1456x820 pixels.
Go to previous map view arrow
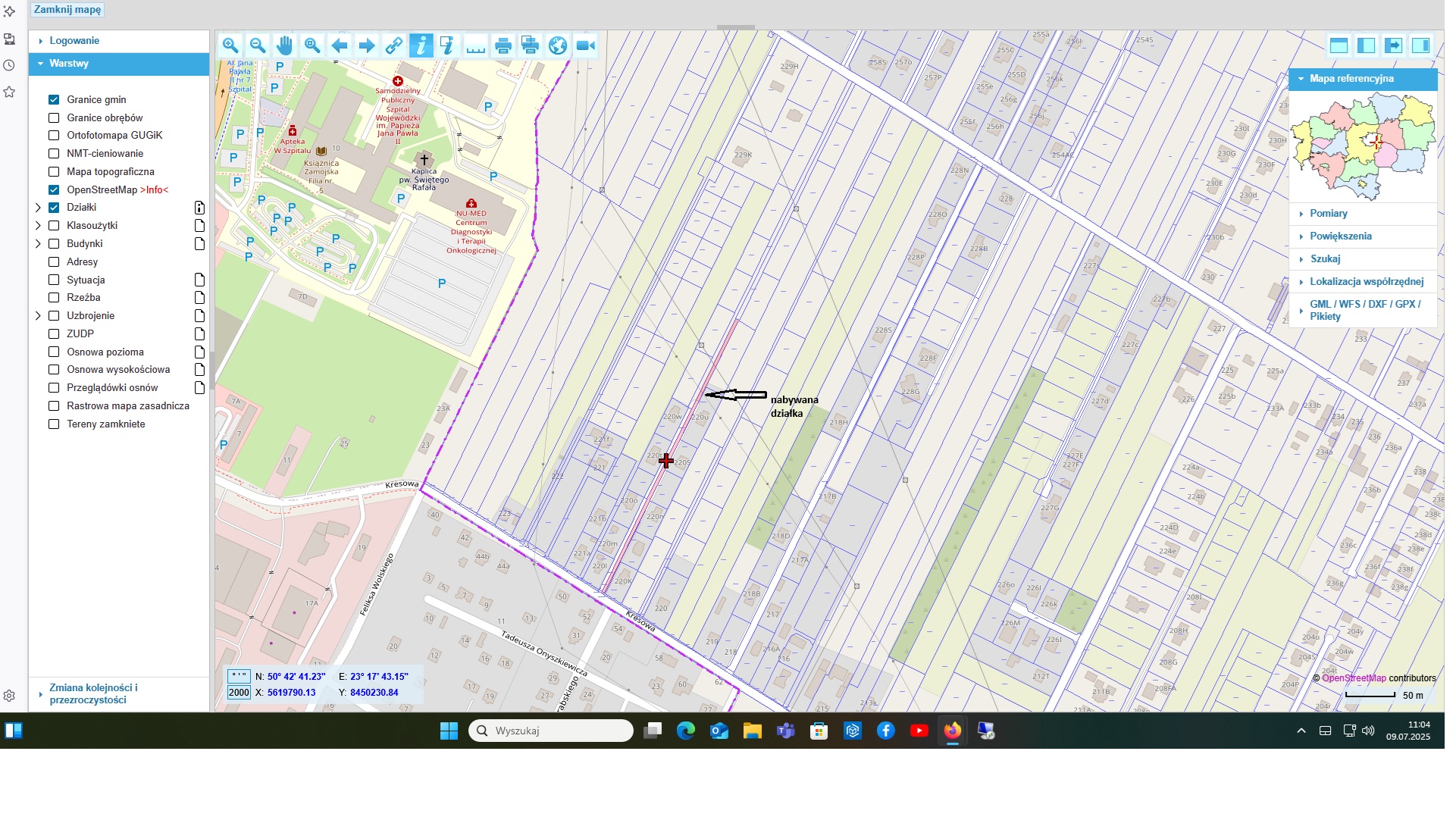point(340,46)
